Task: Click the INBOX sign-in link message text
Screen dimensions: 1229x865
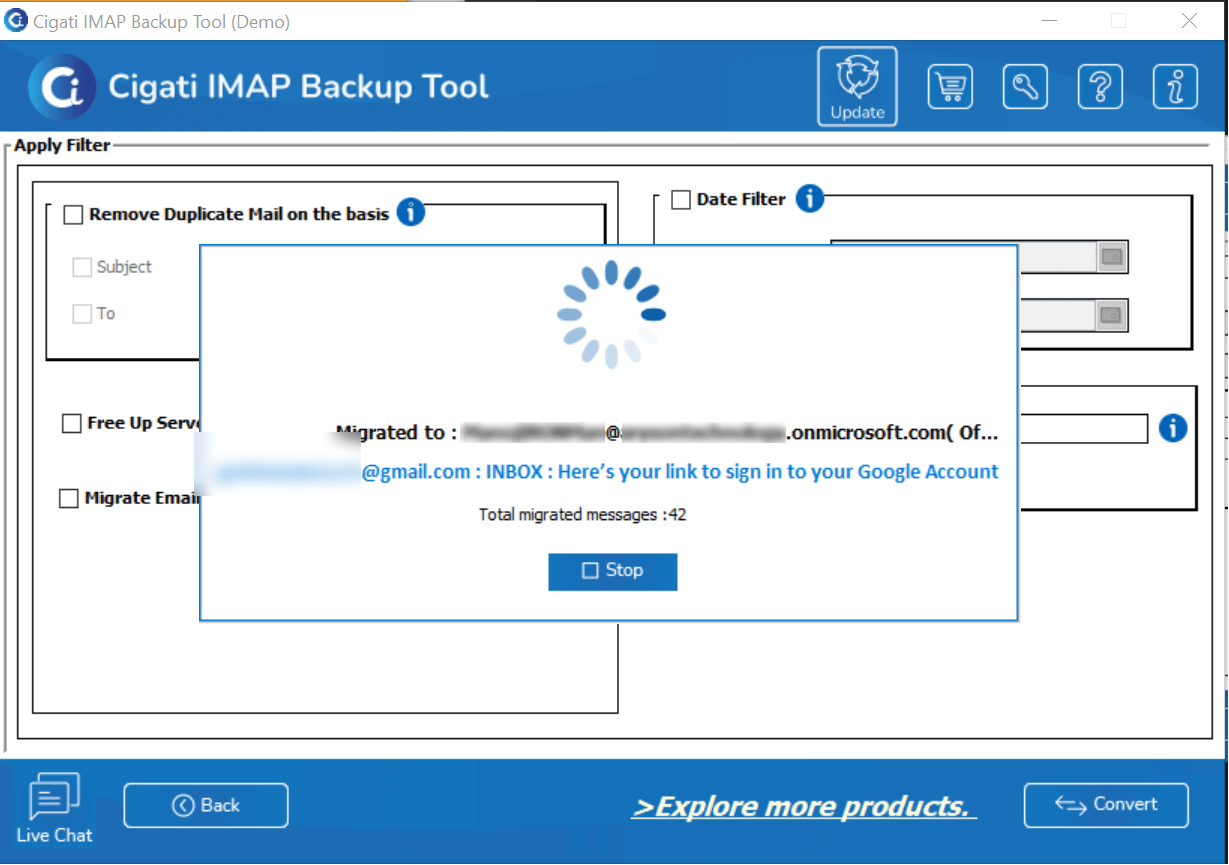Action: point(680,472)
